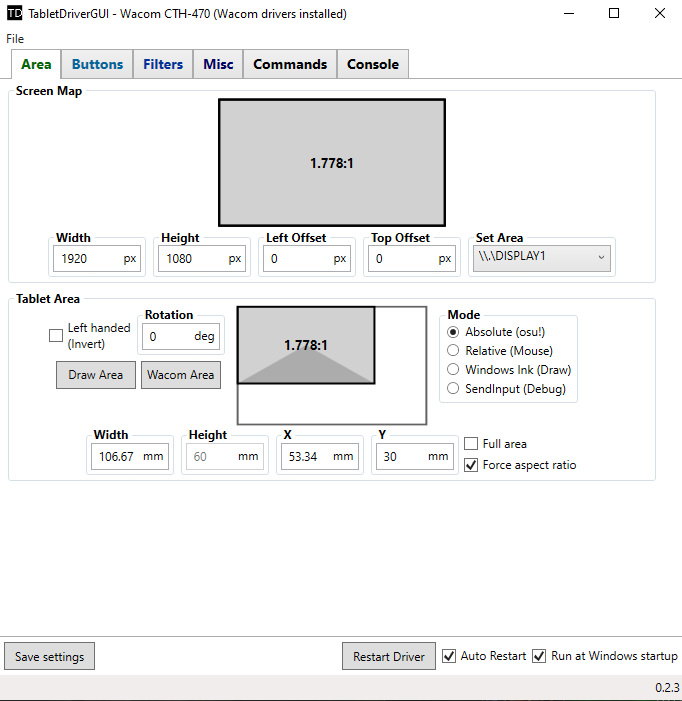The width and height of the screenshot is (682, 701).
Task: Click the TabletDriverGUI app icon in title bar
Action: coord(14,13)
